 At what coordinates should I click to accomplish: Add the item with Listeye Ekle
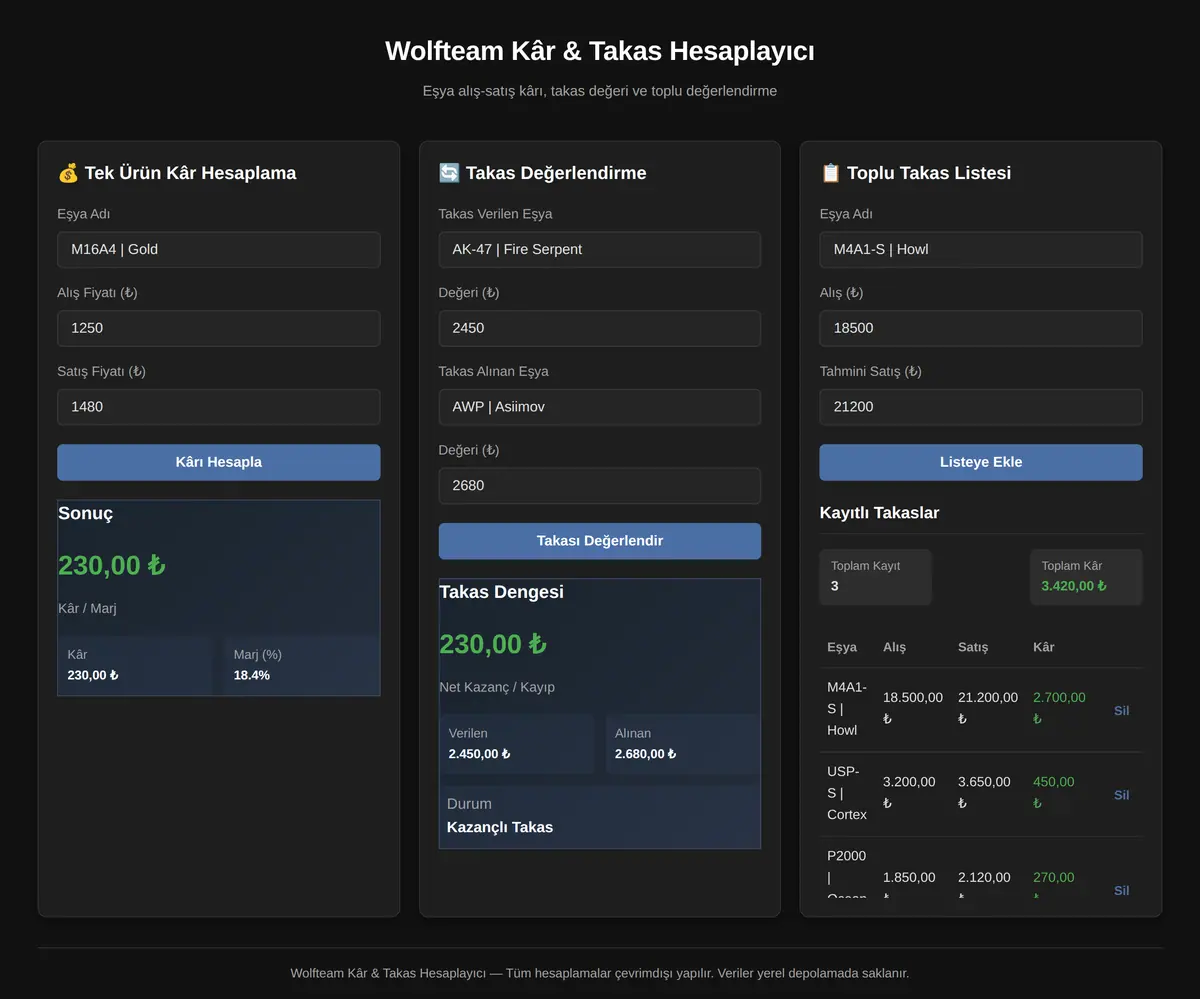tap(981, 462)
